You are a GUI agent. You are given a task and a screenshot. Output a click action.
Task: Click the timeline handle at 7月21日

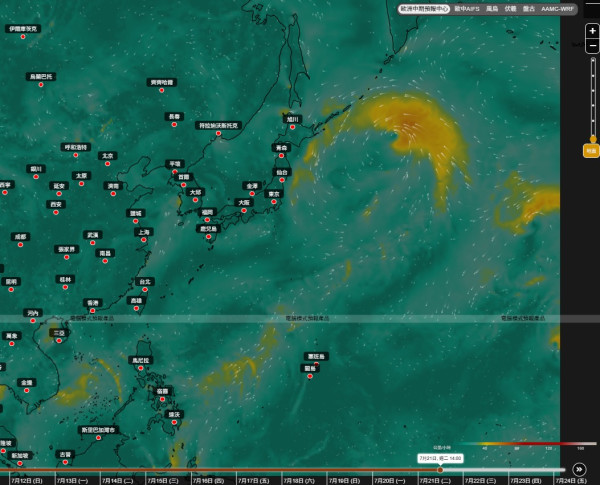tap(440, 470)
